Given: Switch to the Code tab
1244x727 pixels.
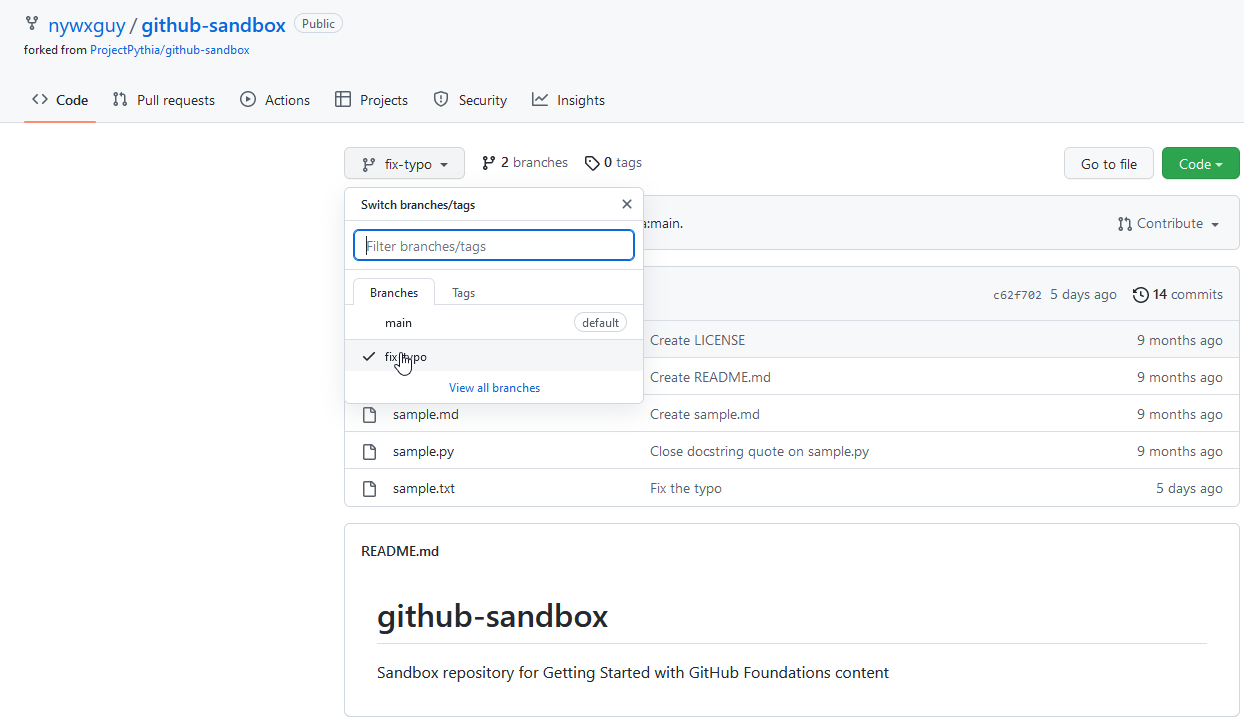Looking at the screenshot, I should tap(60, 100).
